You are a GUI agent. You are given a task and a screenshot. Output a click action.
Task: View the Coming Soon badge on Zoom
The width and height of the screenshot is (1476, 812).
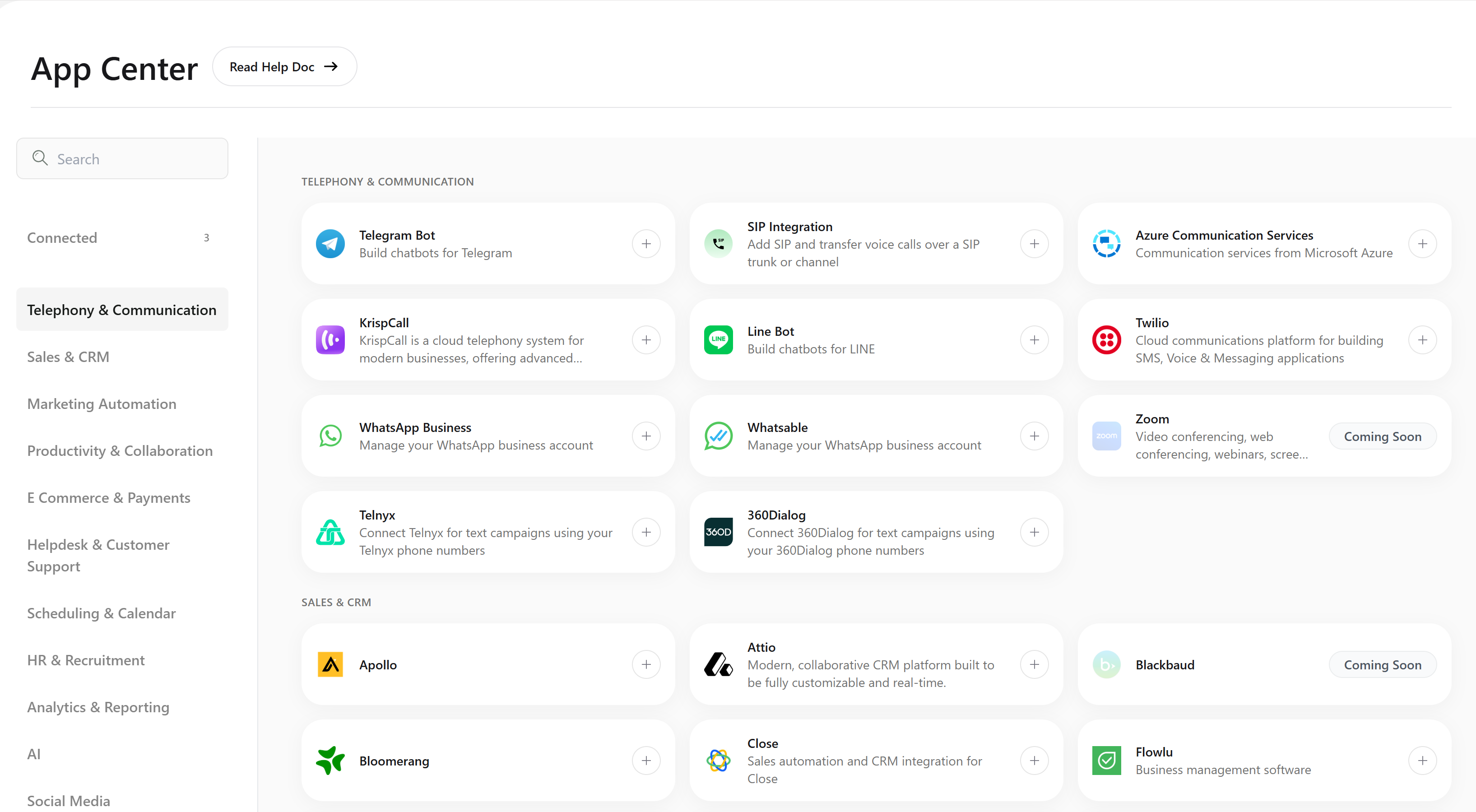1383,436
